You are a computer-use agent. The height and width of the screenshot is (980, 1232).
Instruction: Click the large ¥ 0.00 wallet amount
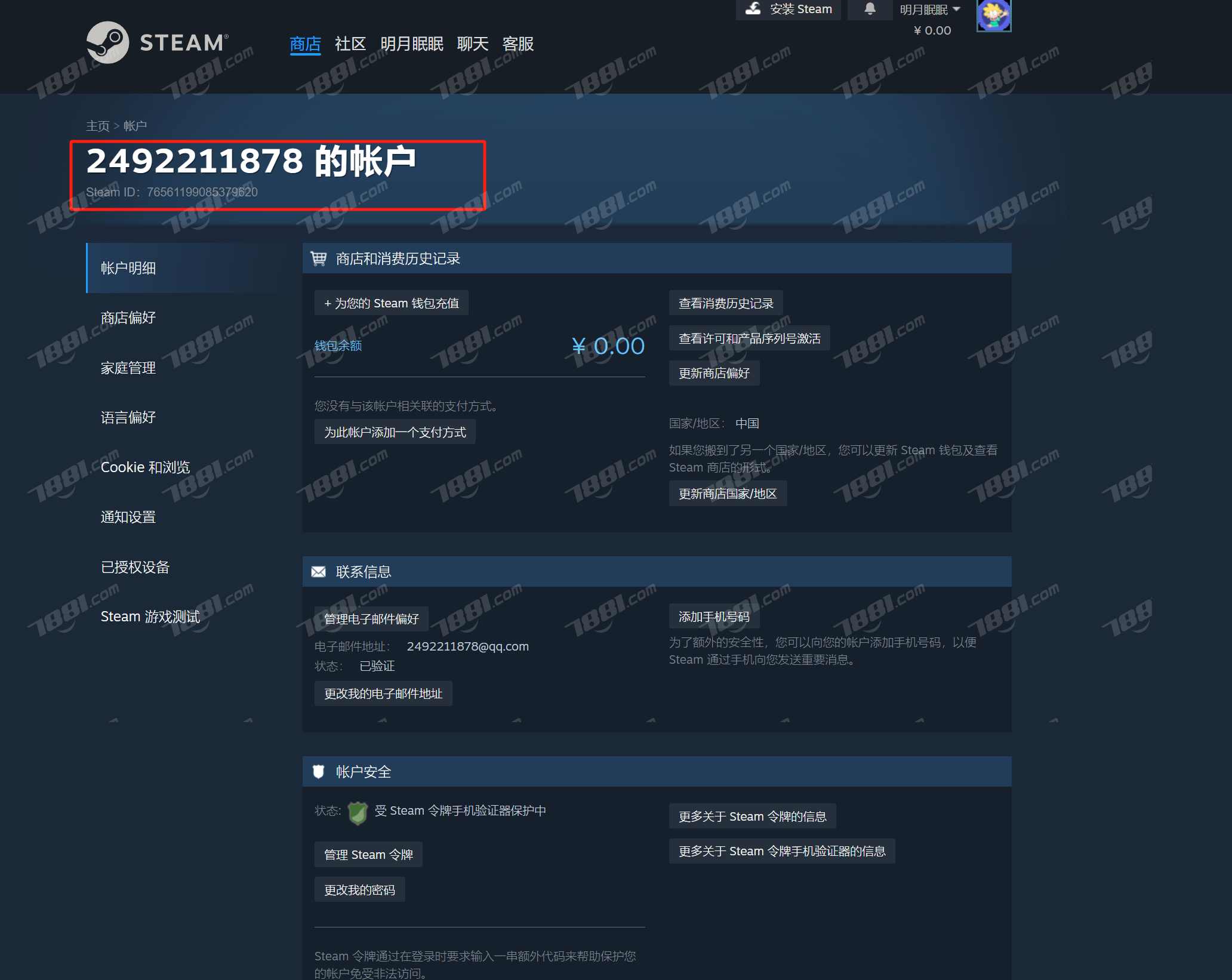click(x=608, y=346)
